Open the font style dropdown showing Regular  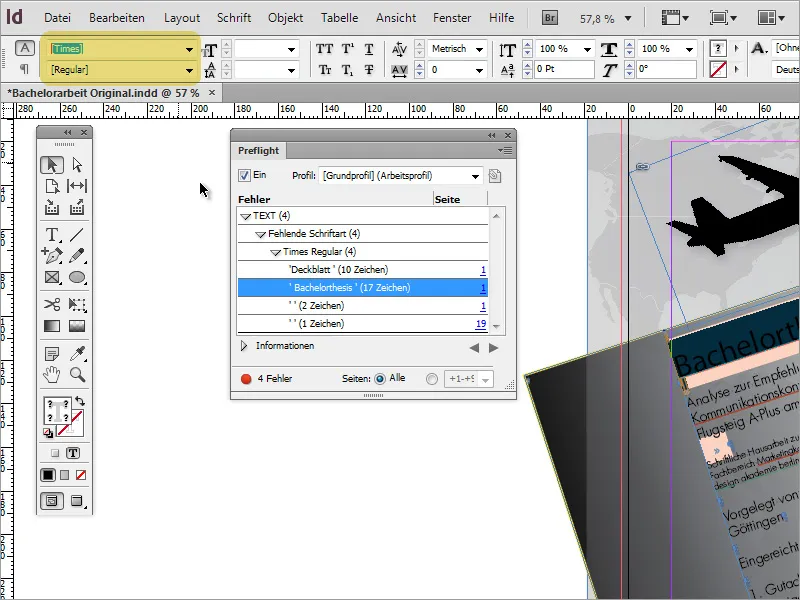(x=189, y=70)
